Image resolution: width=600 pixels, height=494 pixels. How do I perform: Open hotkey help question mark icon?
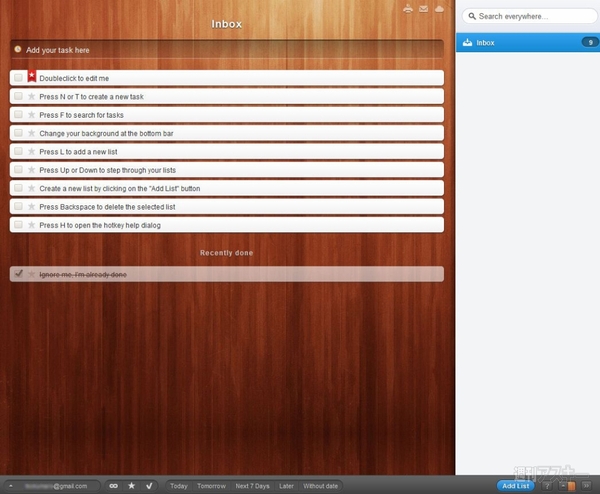[x=548, y=486]
